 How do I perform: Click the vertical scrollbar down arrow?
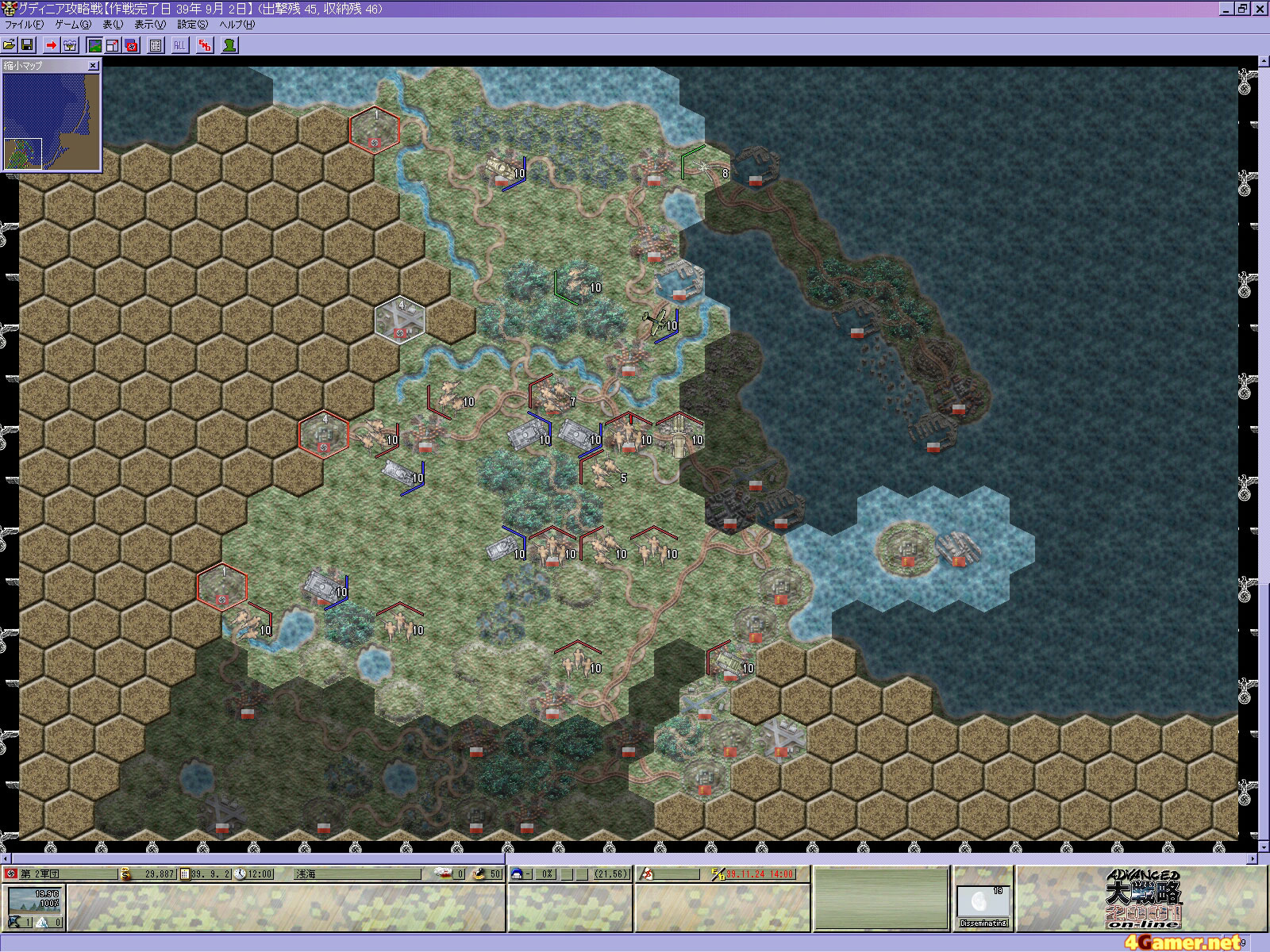tap(1264, 847)
